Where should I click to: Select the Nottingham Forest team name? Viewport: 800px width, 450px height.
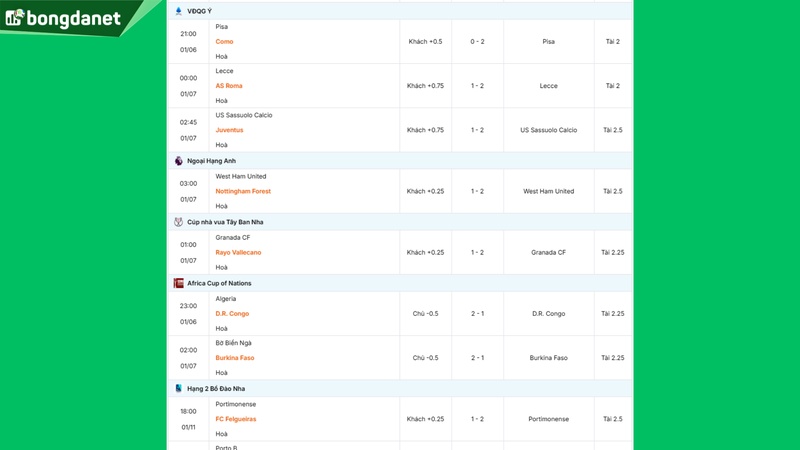pos(243,191)
